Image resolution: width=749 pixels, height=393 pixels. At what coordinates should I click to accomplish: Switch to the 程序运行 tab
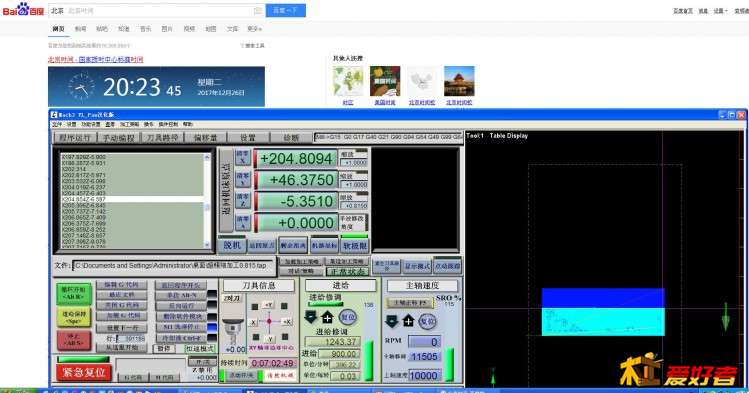[75, 138]
